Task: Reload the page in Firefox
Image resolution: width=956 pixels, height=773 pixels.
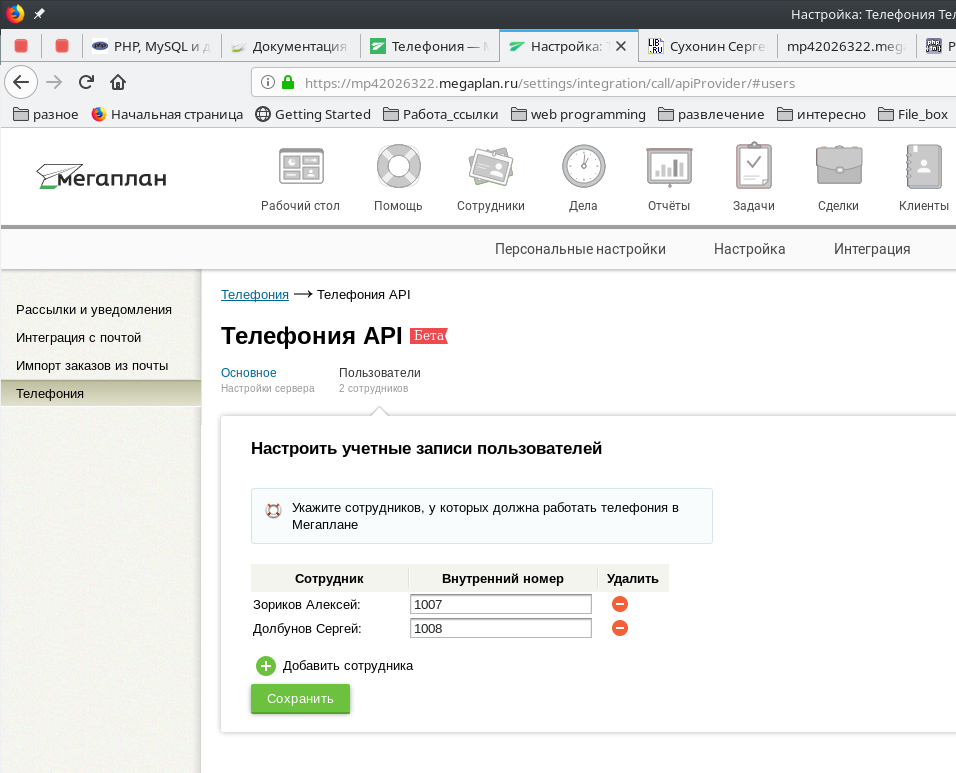Action: click(86, 82)
